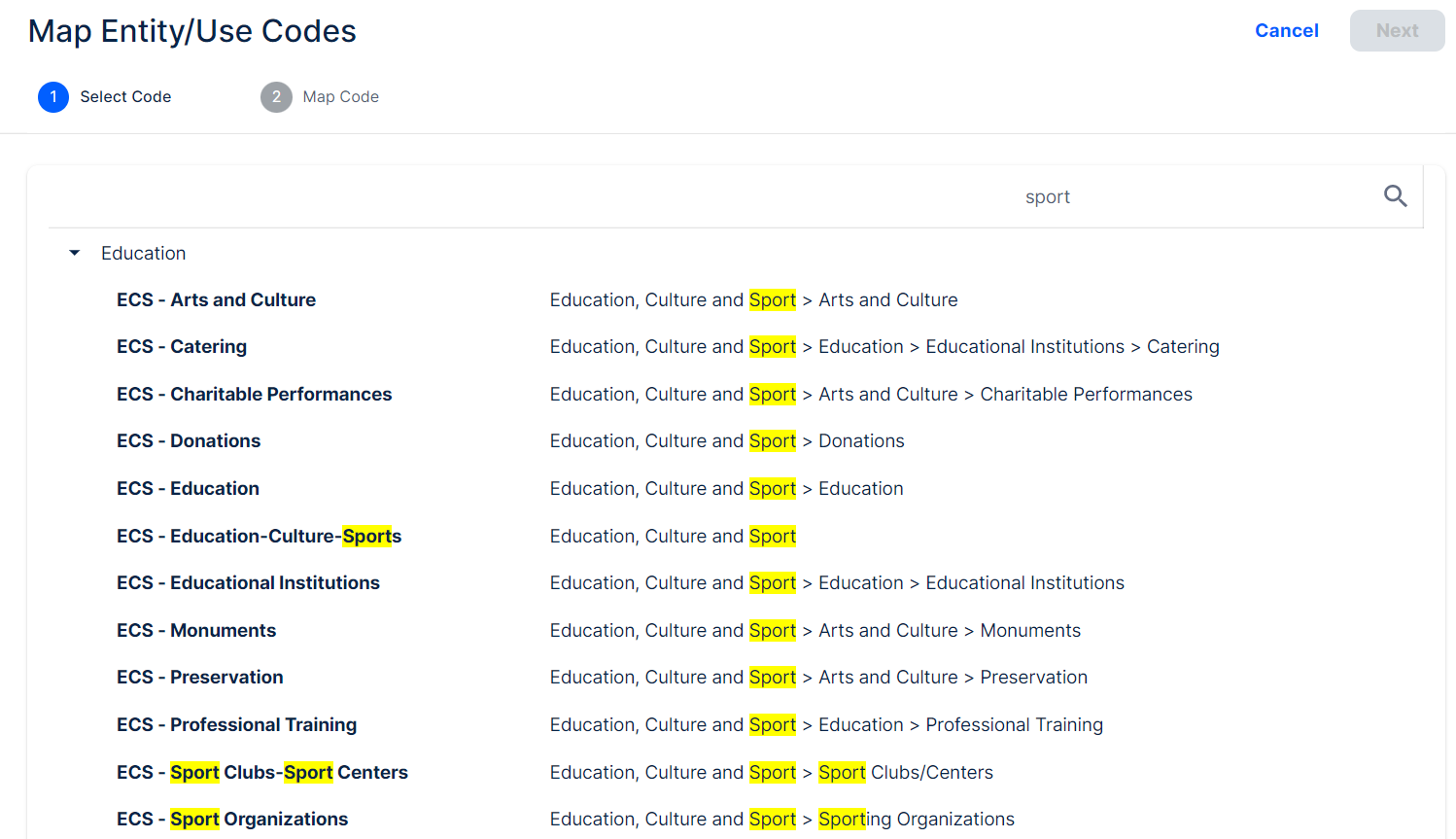The height and width of the screenshot is (839, 1456).
Task: Choose ECS - Professional Training
Action: pyautogui.click(x=236, y=725)
